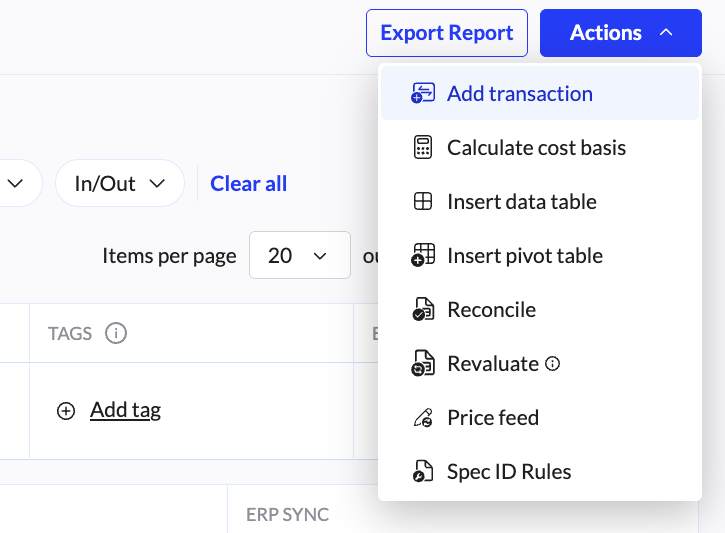Click the Revaluate document icon
The image size is (725, 533).
pos(423,364)
